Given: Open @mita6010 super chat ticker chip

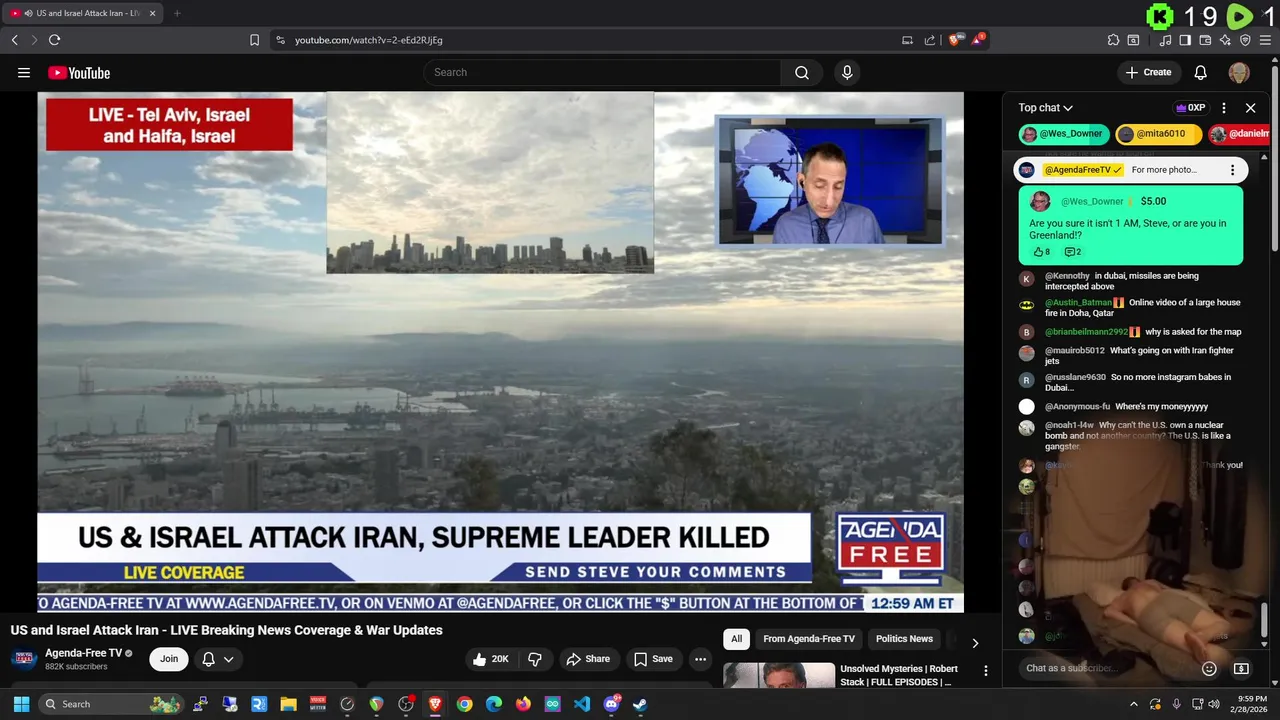Looking at the screenshot, I should pos(1158,134).
